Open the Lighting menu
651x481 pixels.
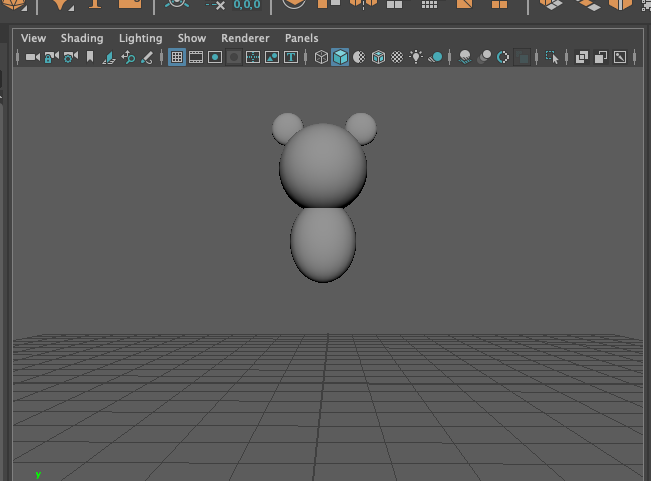tap(140, 38)
